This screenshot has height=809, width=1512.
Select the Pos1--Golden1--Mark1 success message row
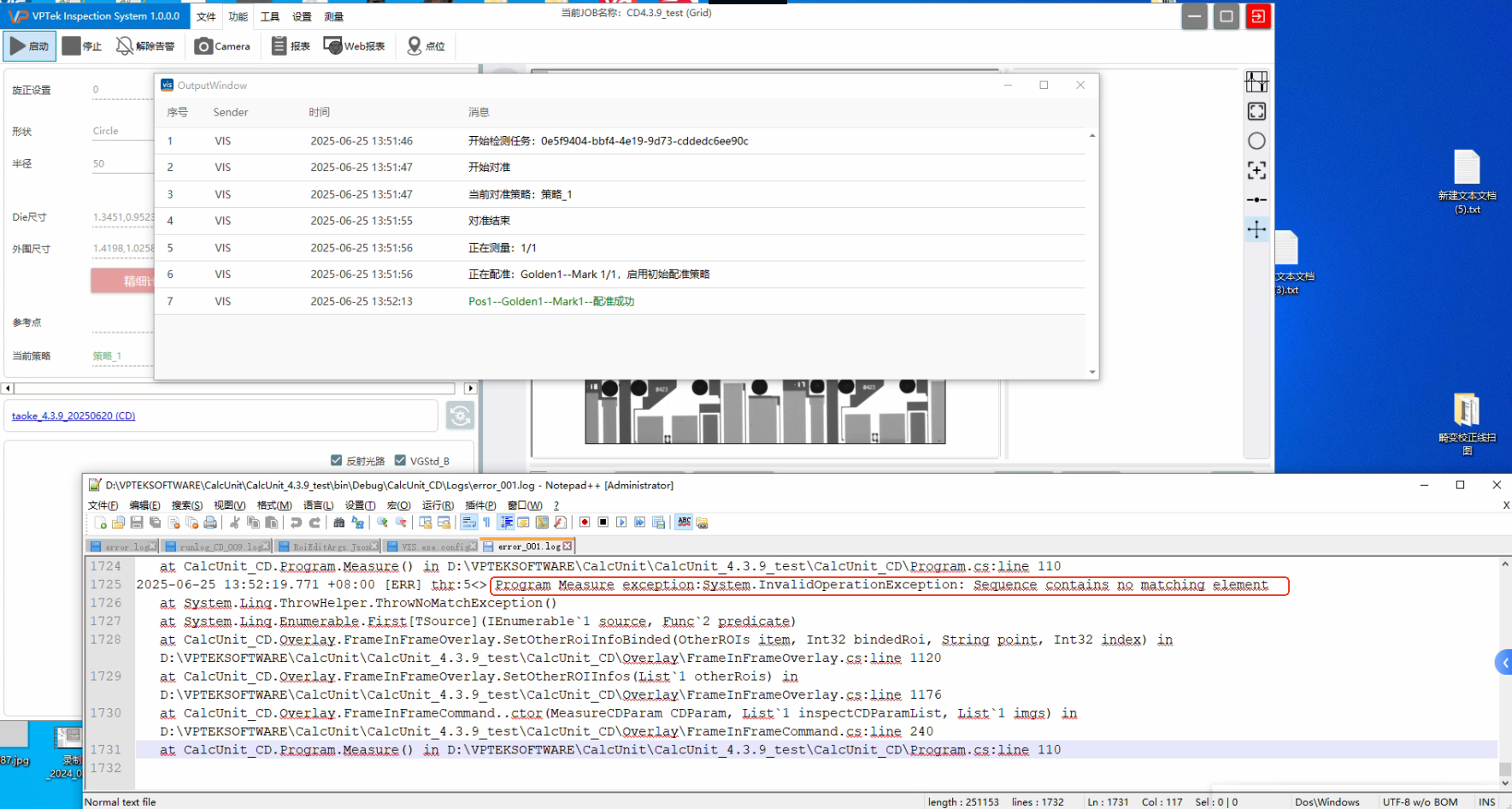tap(621, 301)
